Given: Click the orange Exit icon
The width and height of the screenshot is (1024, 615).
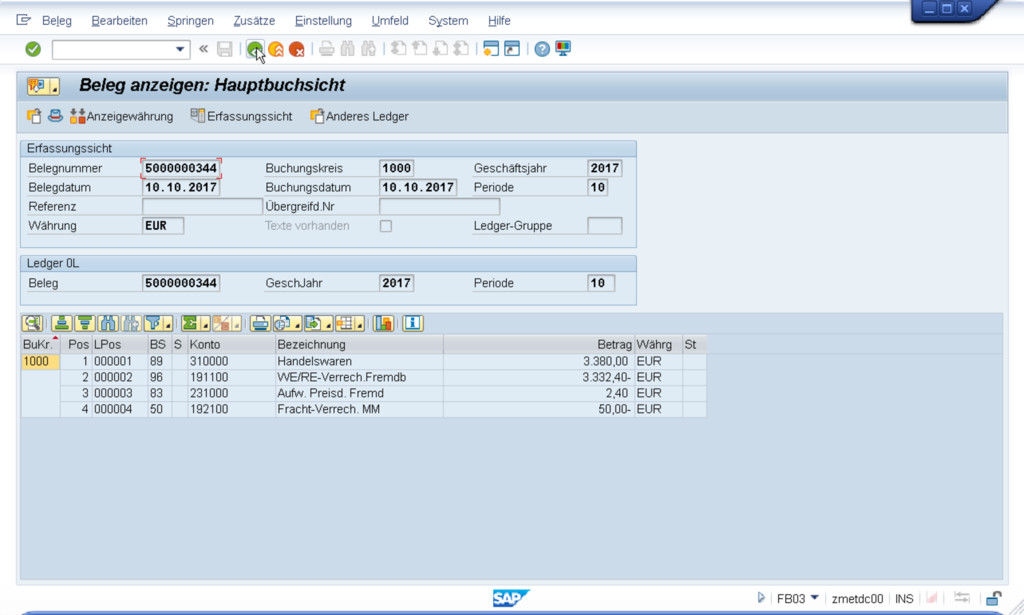Looking at the screenshot, I should tap(276, 49).
